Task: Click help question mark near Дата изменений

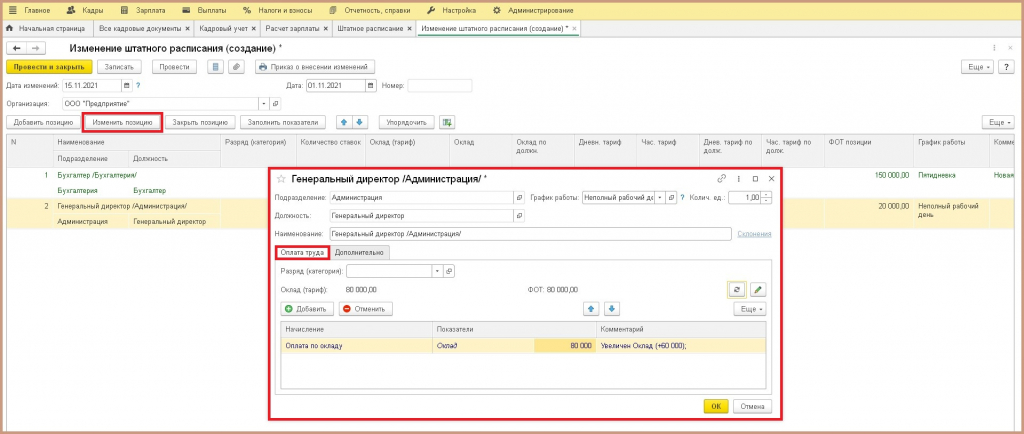Action: (138, 85)
